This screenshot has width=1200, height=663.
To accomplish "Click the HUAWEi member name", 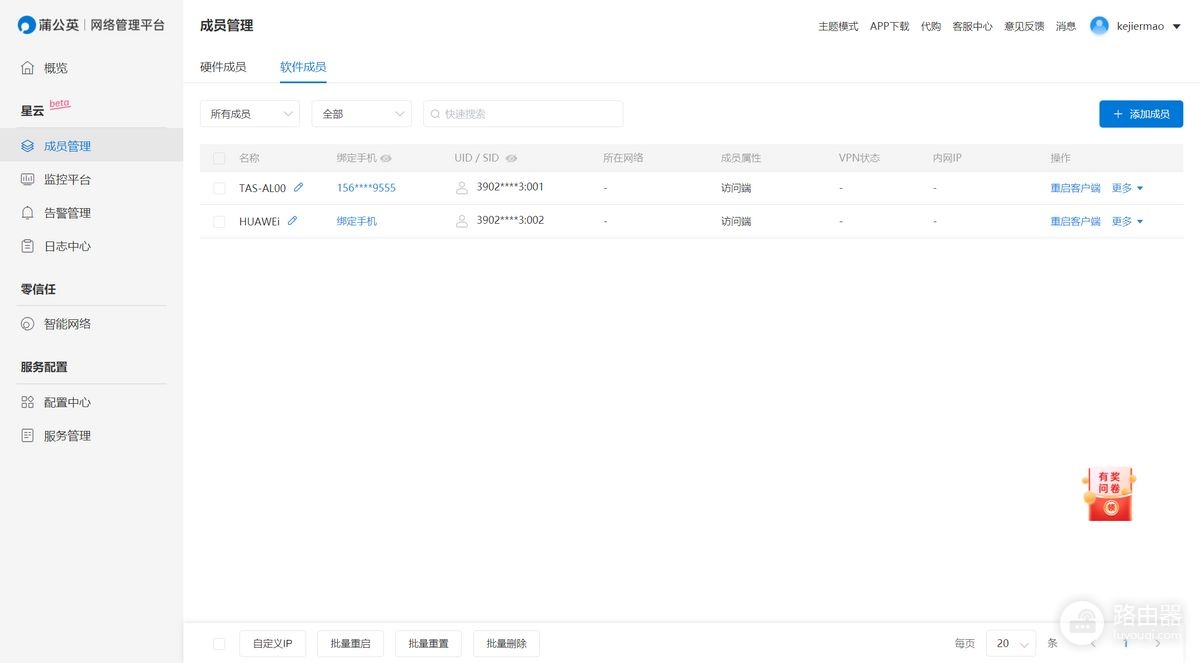I will [x=259, y=222].
